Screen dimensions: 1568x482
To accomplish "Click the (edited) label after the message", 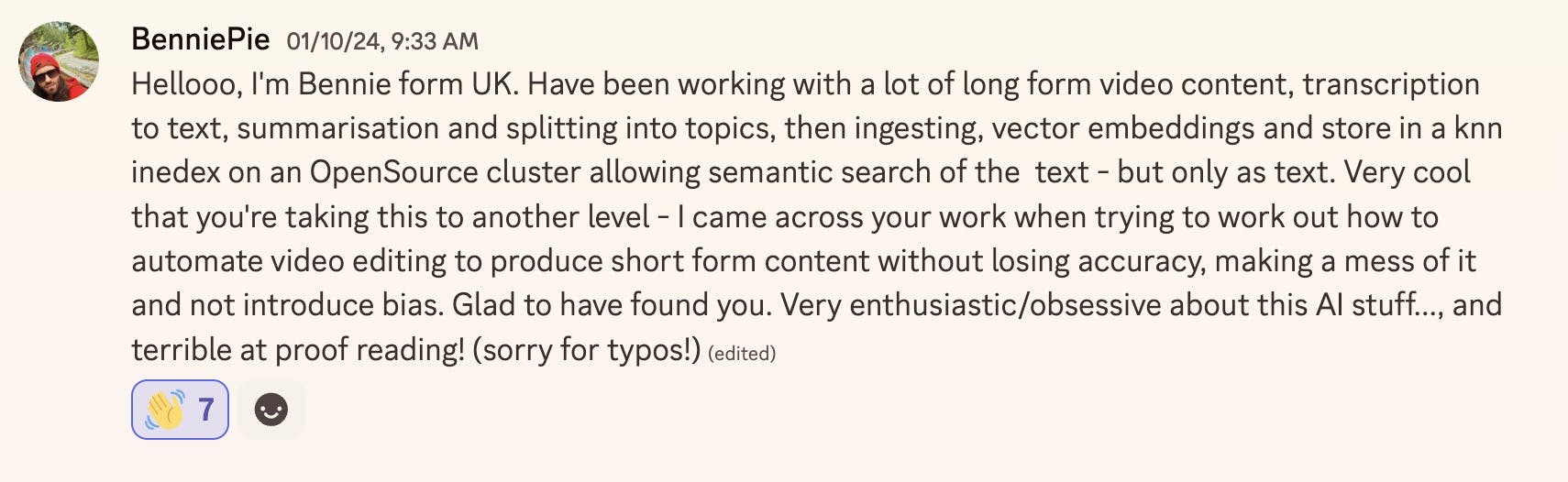I will tap(742, 354).
